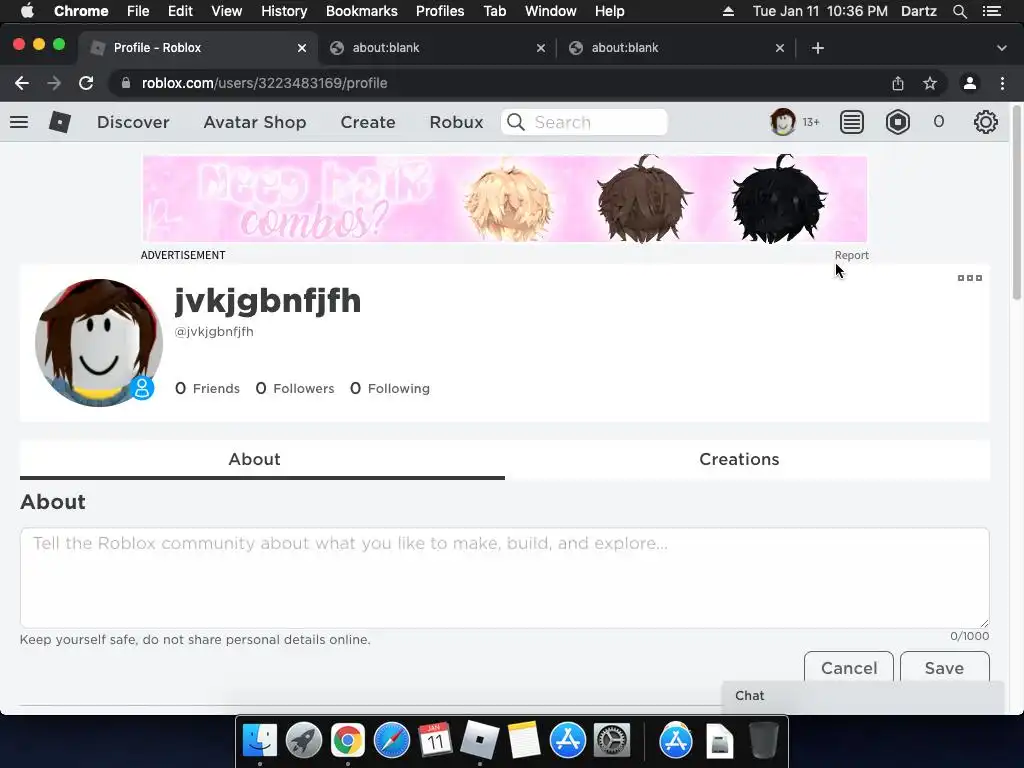Reload the Roblox profile page
The height and width of the screenshot is (768, 1024).
pos(86,83)
